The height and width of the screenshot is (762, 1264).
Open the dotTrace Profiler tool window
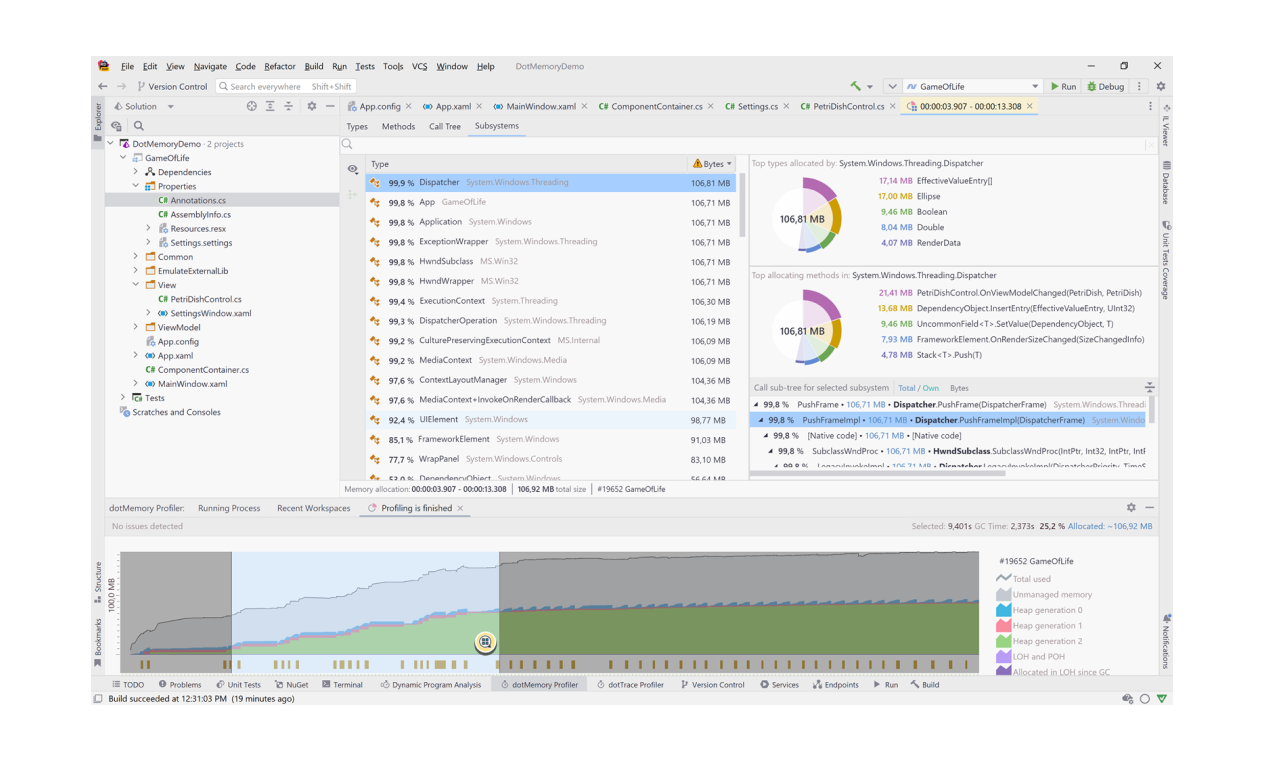tap(630, 685)
